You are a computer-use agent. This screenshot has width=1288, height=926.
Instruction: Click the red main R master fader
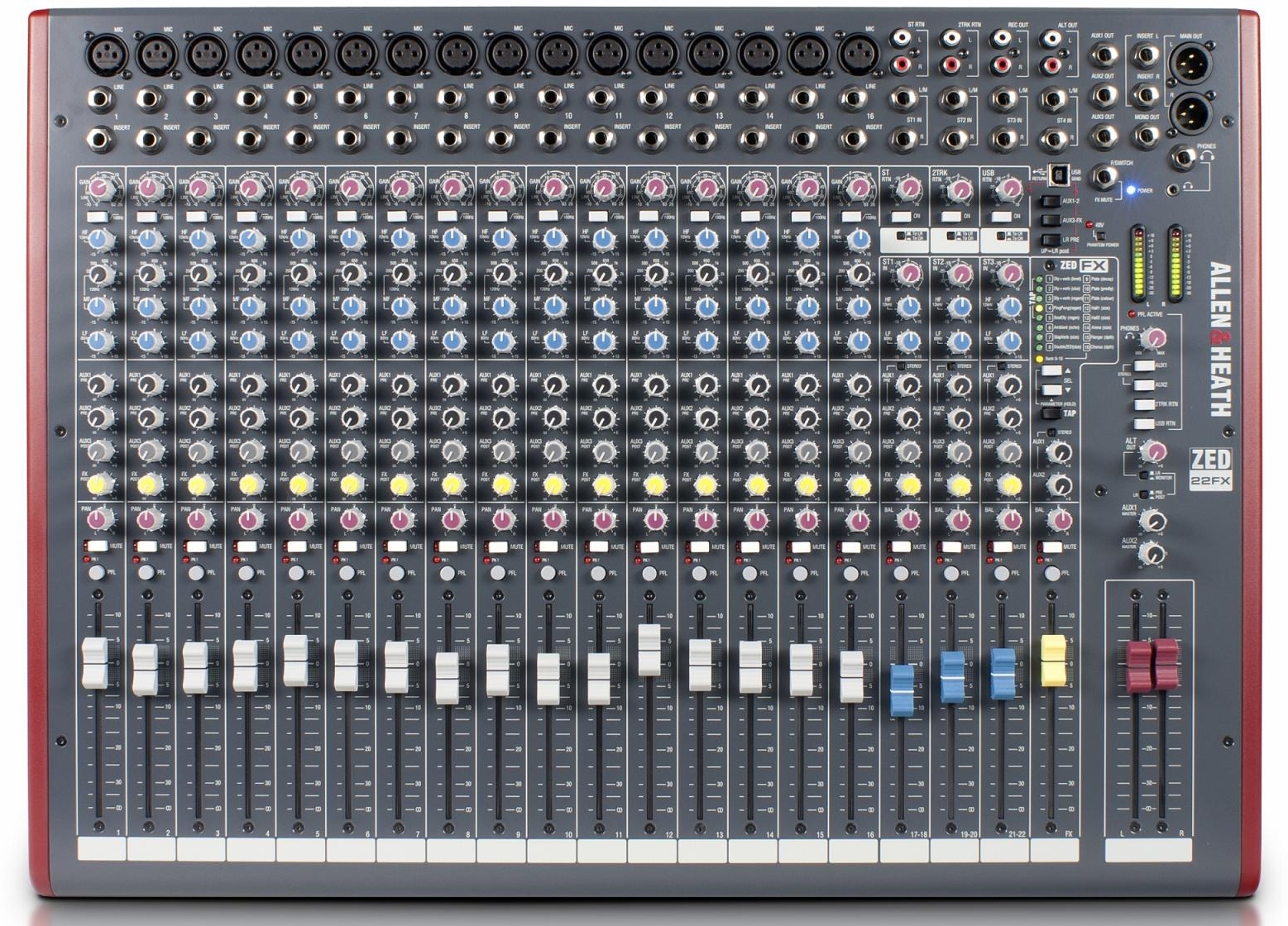[x=1165, y=664]
